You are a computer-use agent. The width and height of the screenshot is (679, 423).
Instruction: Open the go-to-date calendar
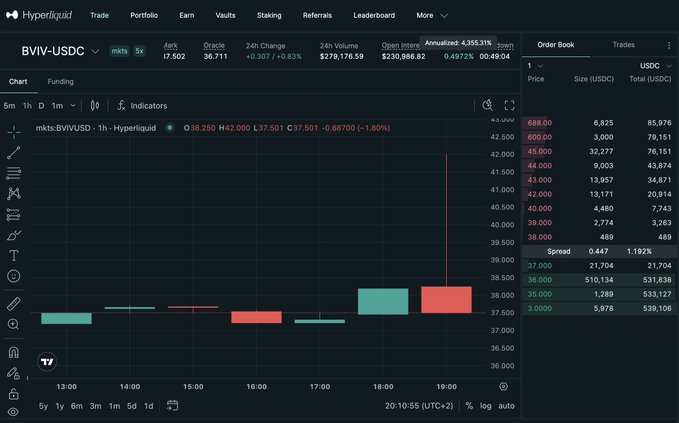pyautogui.click(x=172, y=406)
